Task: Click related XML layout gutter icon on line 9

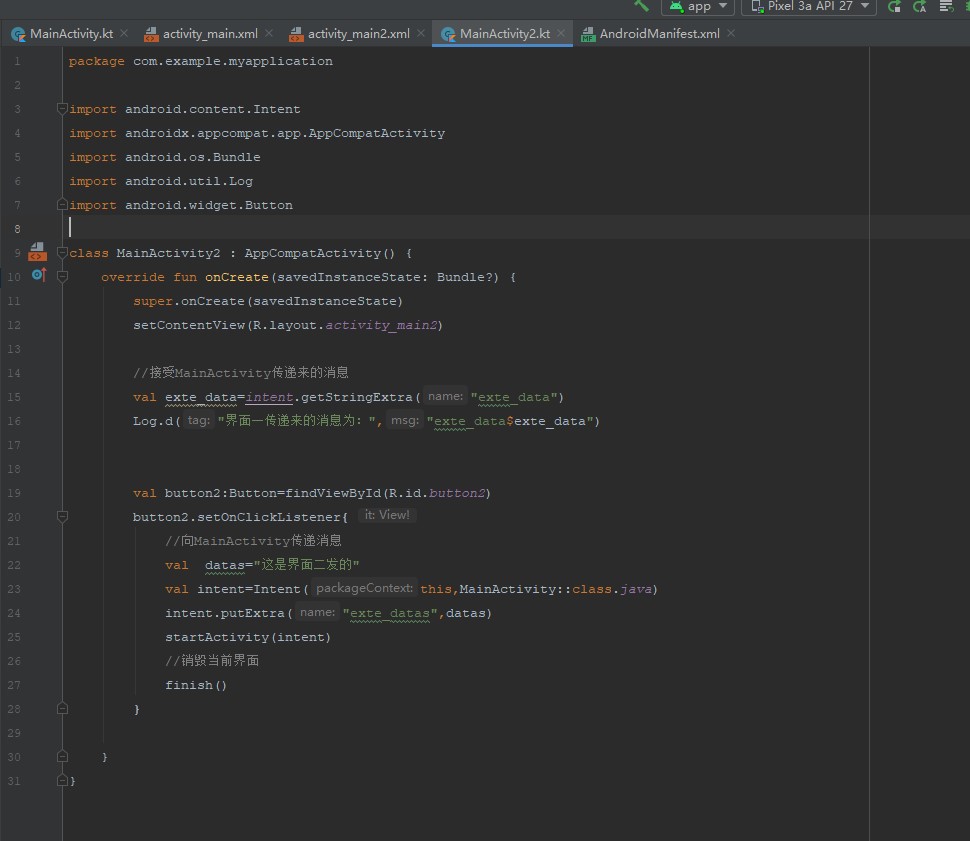Action: [x=38, y=252]
